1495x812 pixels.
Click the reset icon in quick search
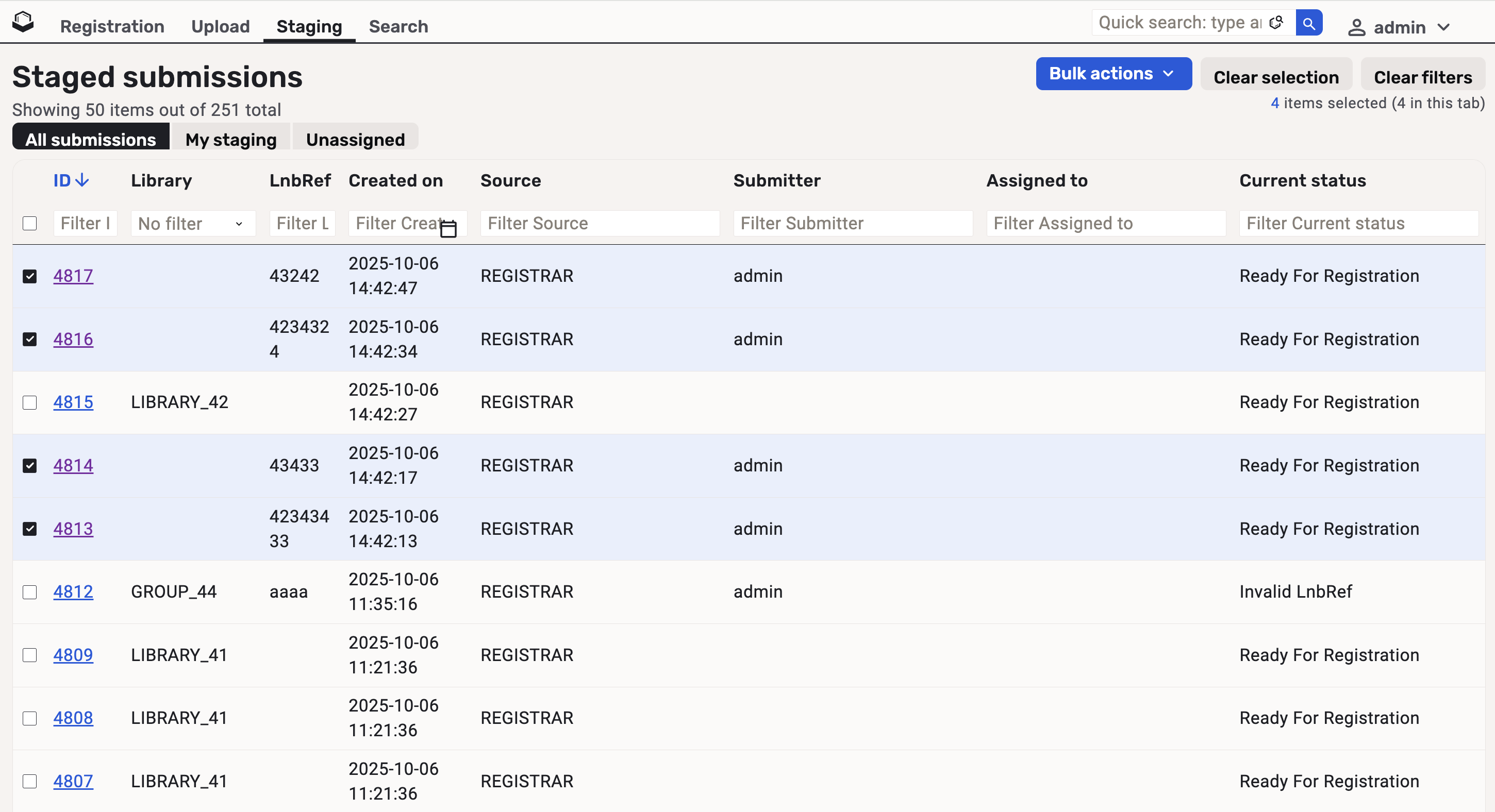click(x=1276, y=23)
